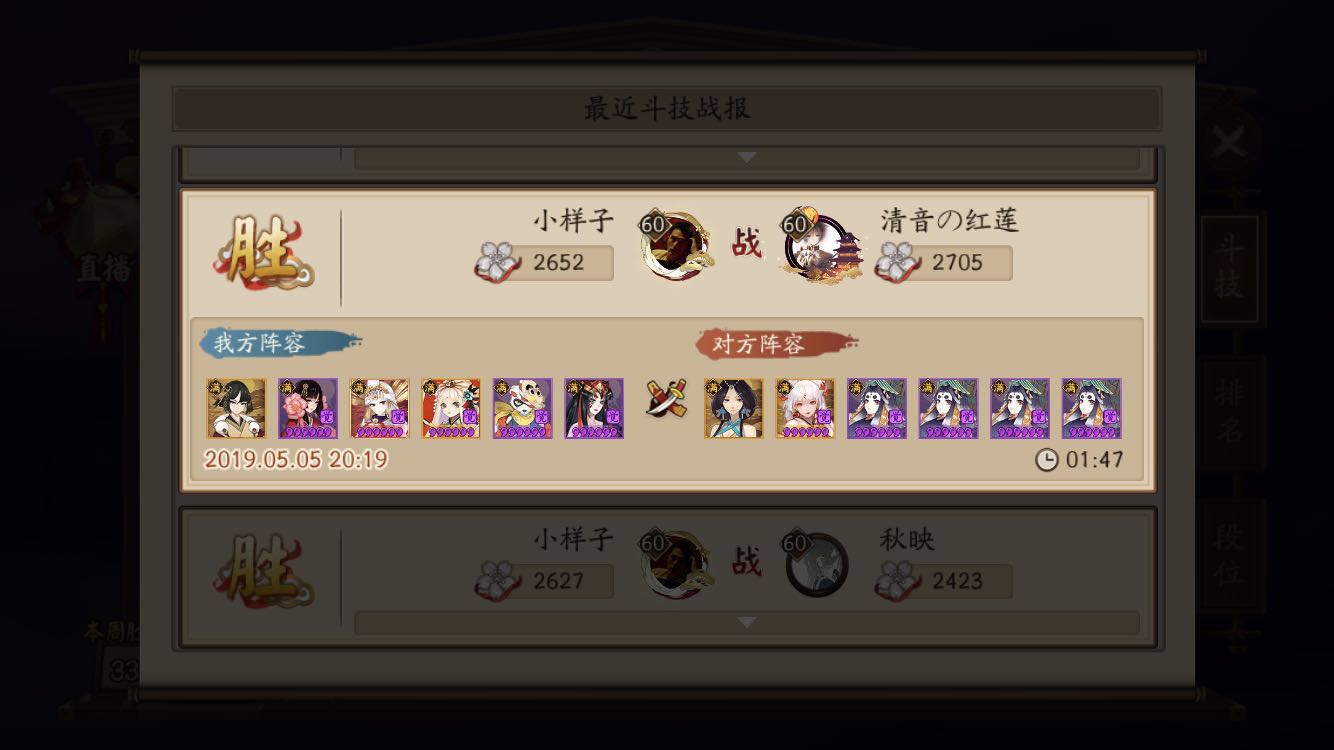Expand the 秋映 battle record arrow
The width and height of the screenshot is (1334, 750).
tap(746, 622)
